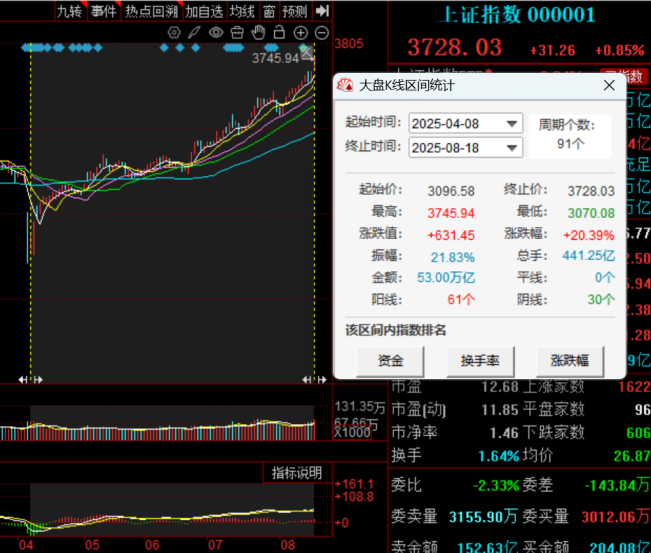Image resolution: width=651 pixels, height=553 pixels.
Task: Click the 资金 ranking button
Action: click(x=390, y=361)
